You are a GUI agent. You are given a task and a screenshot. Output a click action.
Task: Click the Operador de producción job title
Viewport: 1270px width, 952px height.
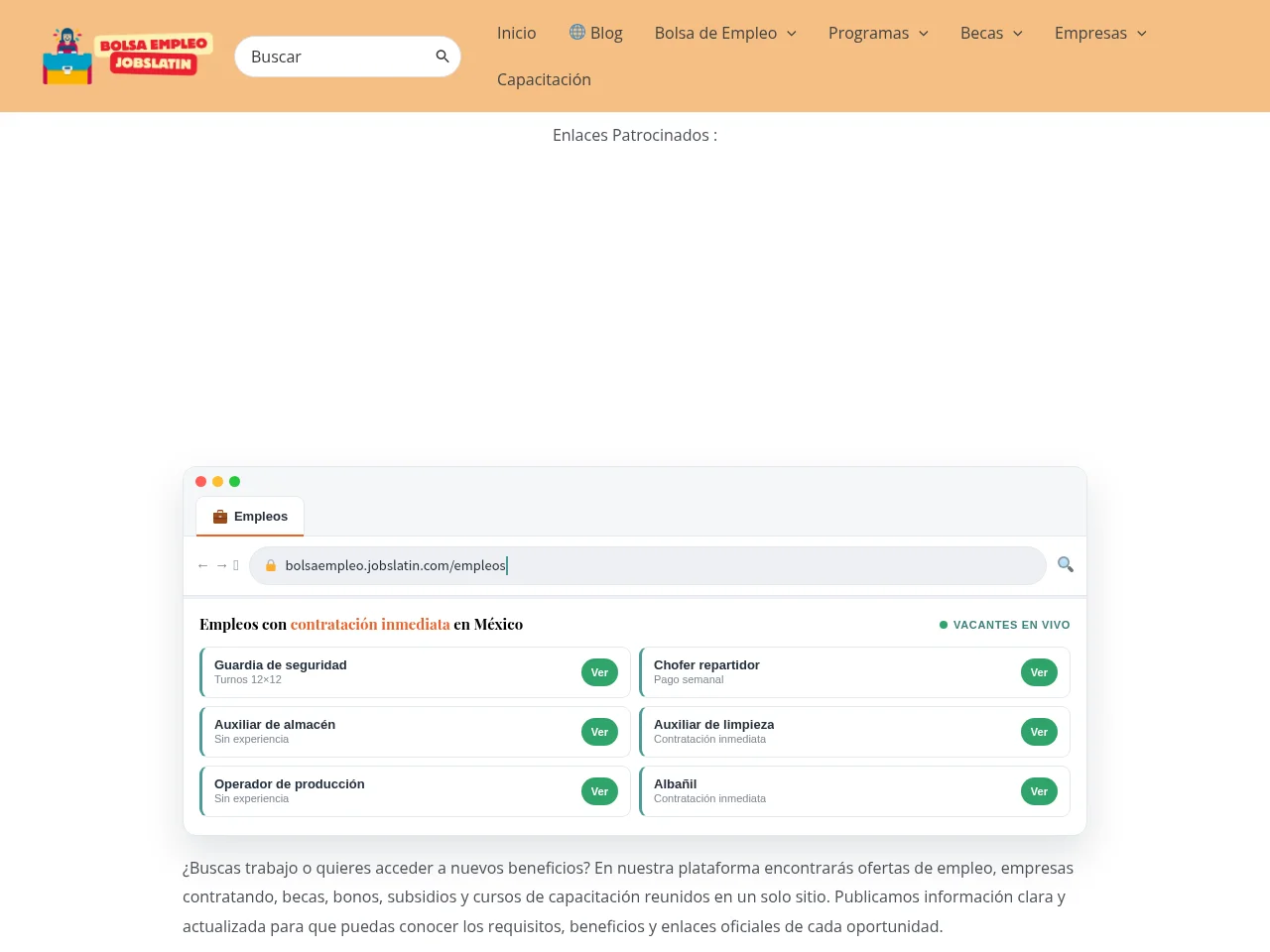[x=290, y=784]
